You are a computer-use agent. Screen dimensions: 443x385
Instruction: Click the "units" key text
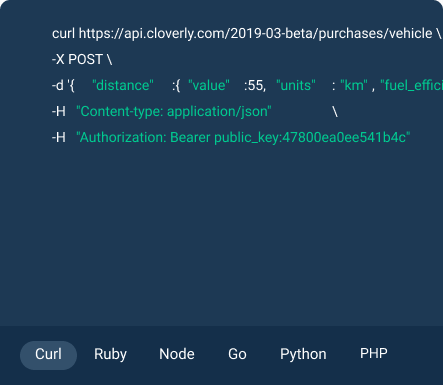tap(296, 86)
